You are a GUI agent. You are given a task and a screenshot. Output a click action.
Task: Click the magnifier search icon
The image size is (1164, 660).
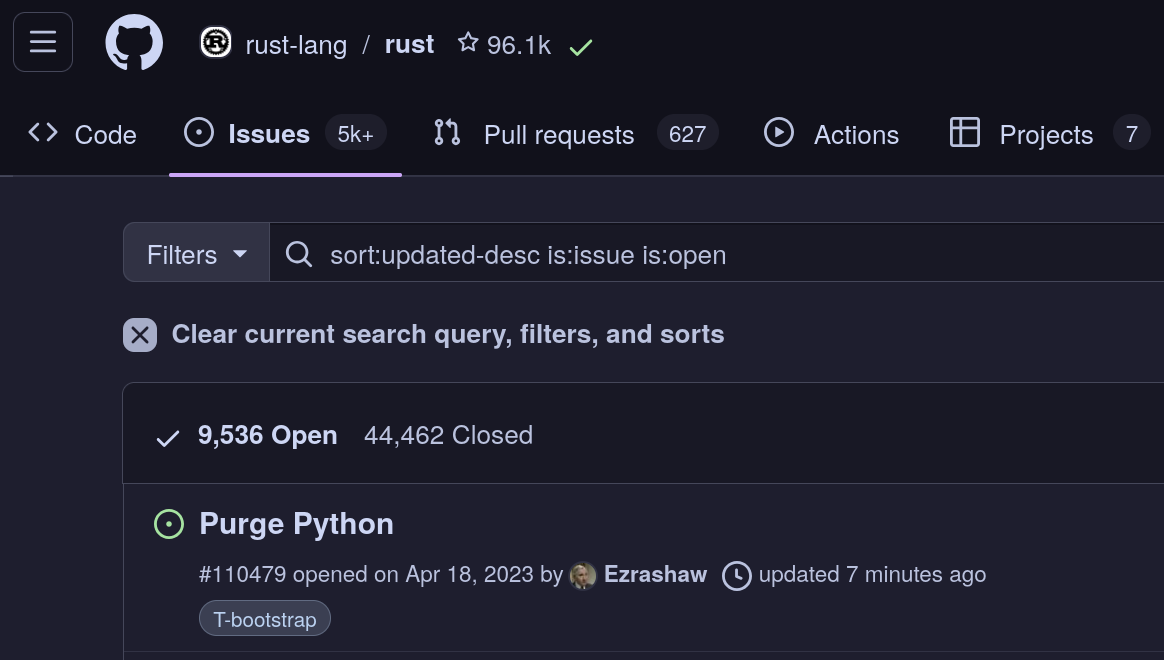(298, 254)
